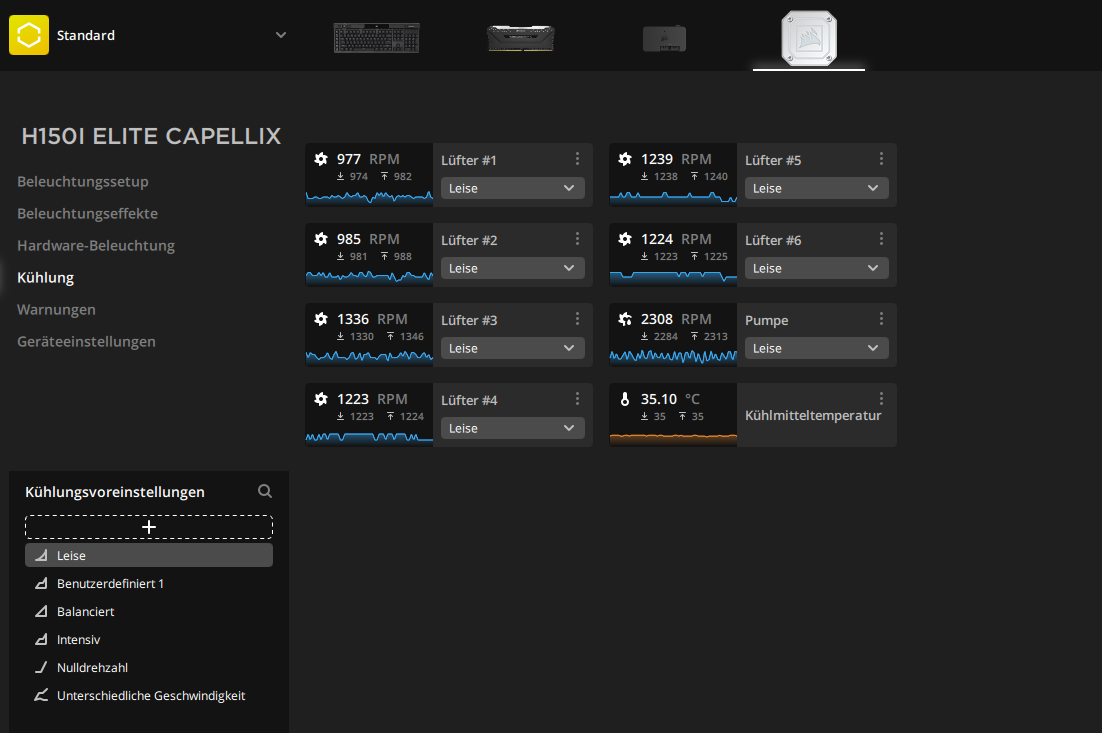1102x733 pixels.
Task: Click the fan icon of Lüfter #1
Action: 321,159
